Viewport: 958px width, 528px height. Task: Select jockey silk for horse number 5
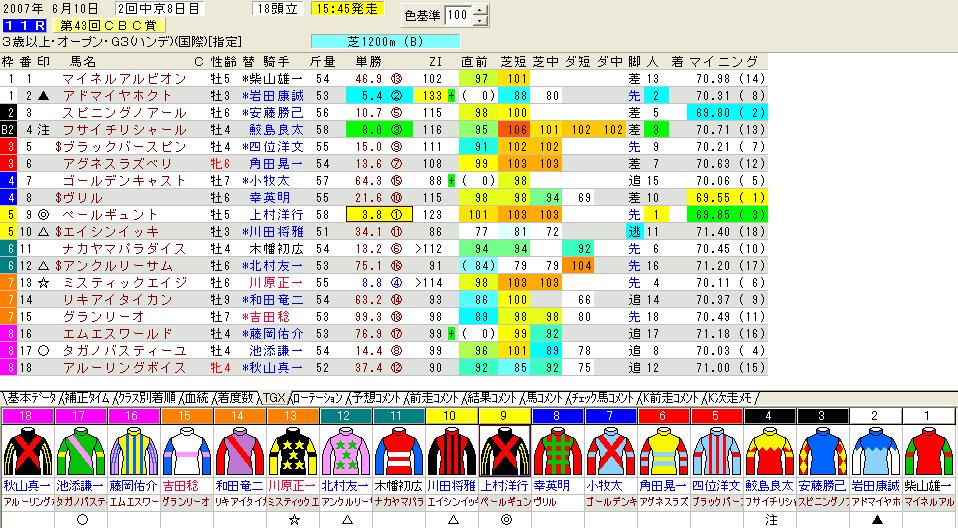point(718,452)
